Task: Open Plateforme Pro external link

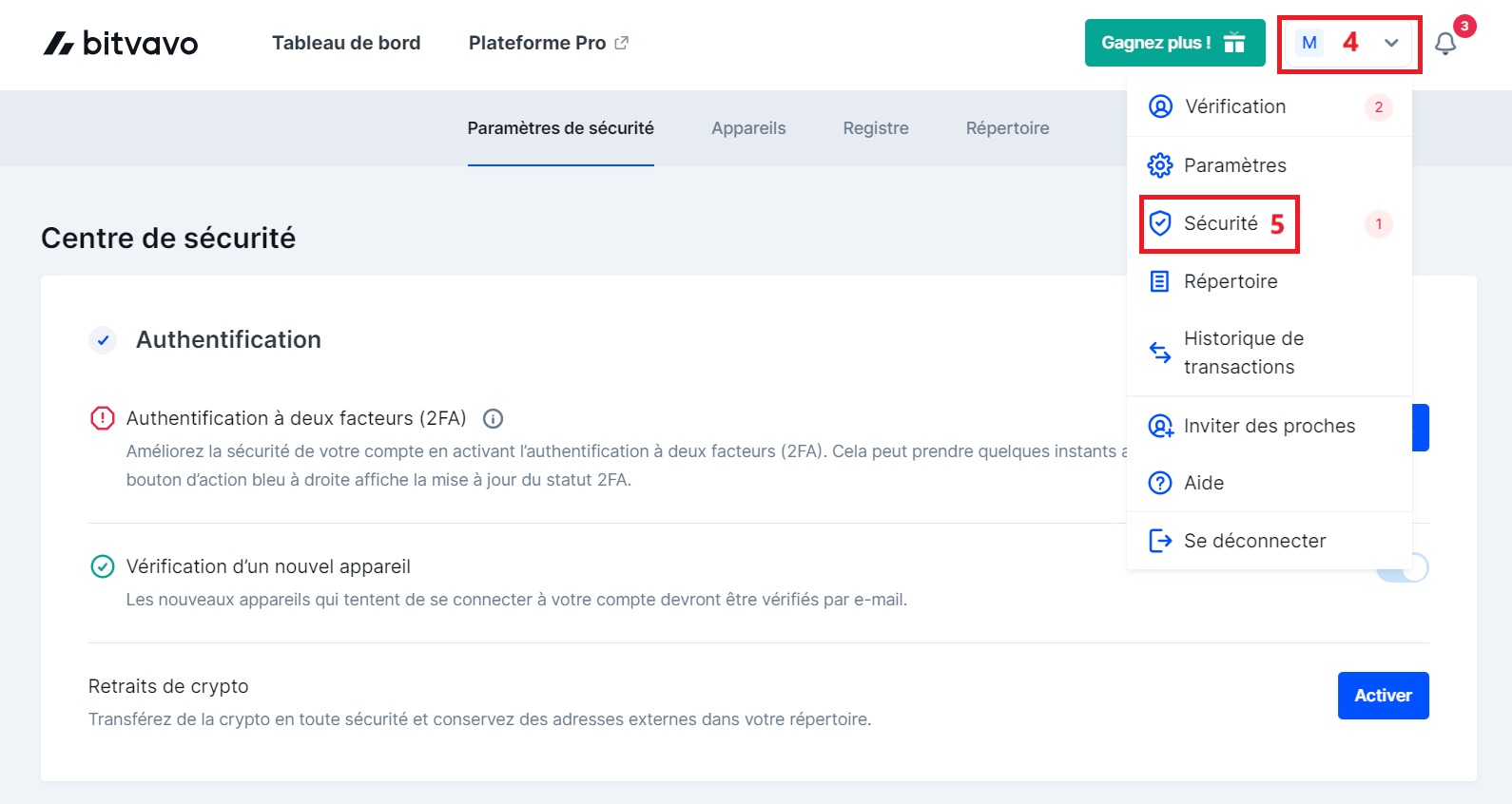Action: coord(548,43)
